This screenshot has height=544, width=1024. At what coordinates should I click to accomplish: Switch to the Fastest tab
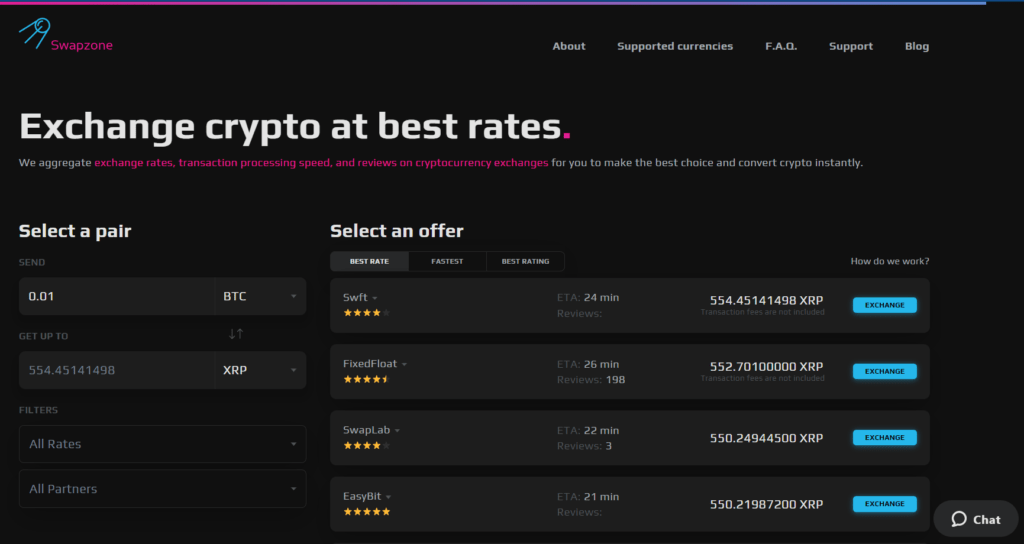447,261
